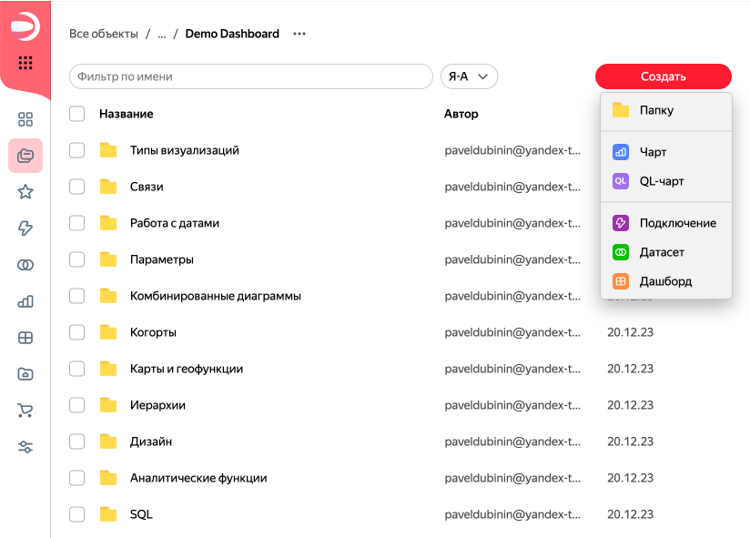Toggle the select-all checkbox beside Название
Image resolution: width=750 pixels, height=538 pixels.
coord(77,114)
